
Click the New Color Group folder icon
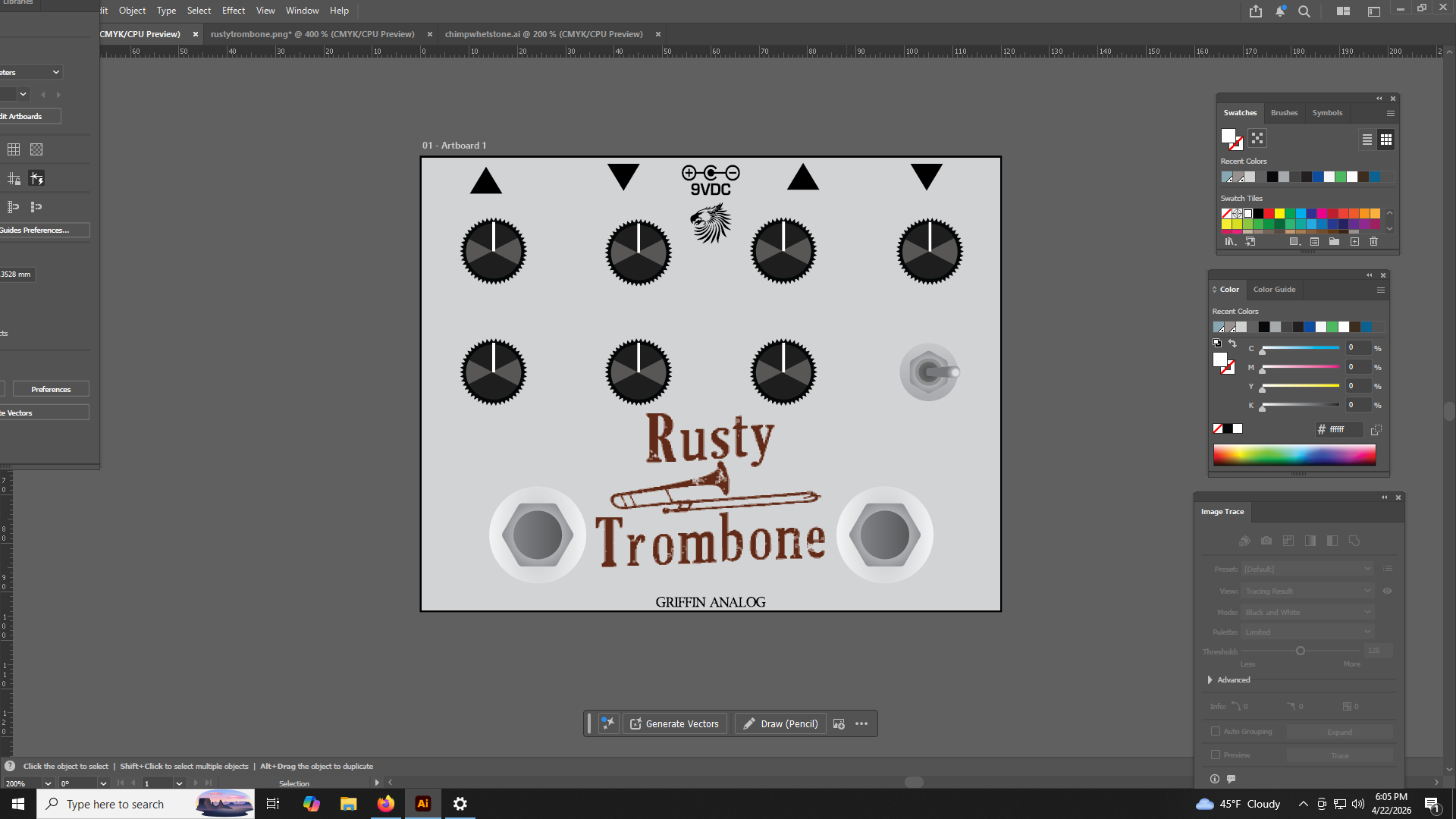(x=1334, y=242)
